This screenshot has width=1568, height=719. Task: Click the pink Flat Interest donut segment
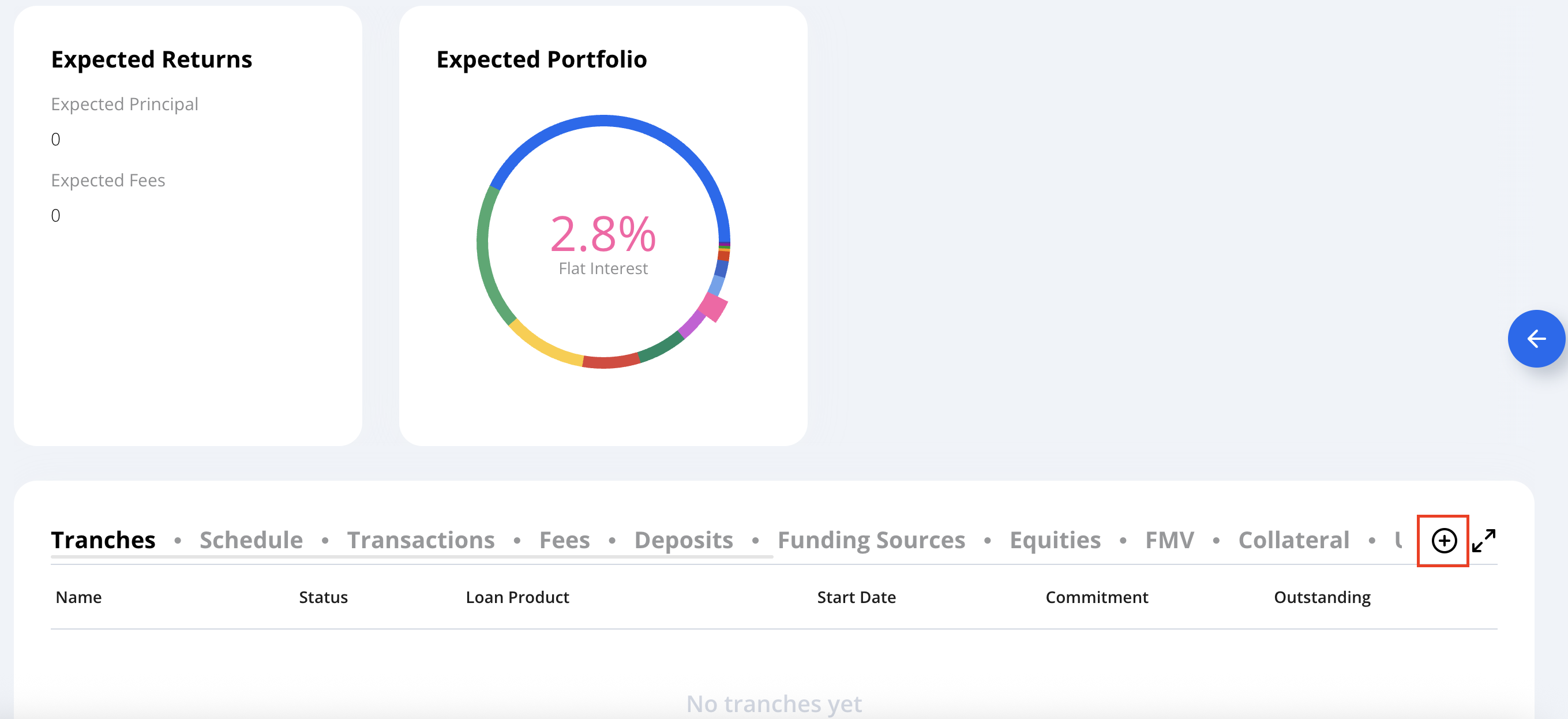713,308
